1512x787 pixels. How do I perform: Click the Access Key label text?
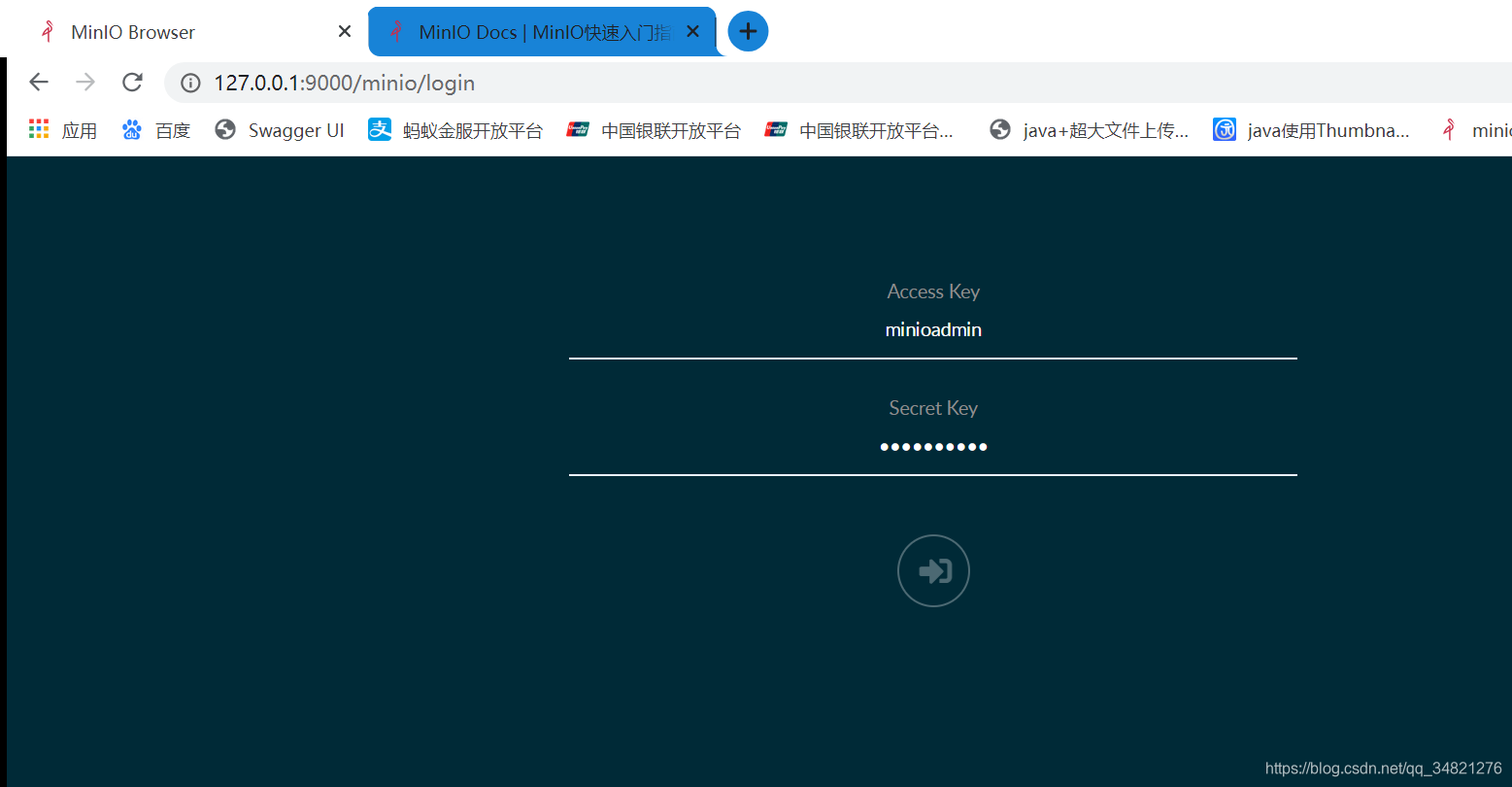click(x=933, y=291)
